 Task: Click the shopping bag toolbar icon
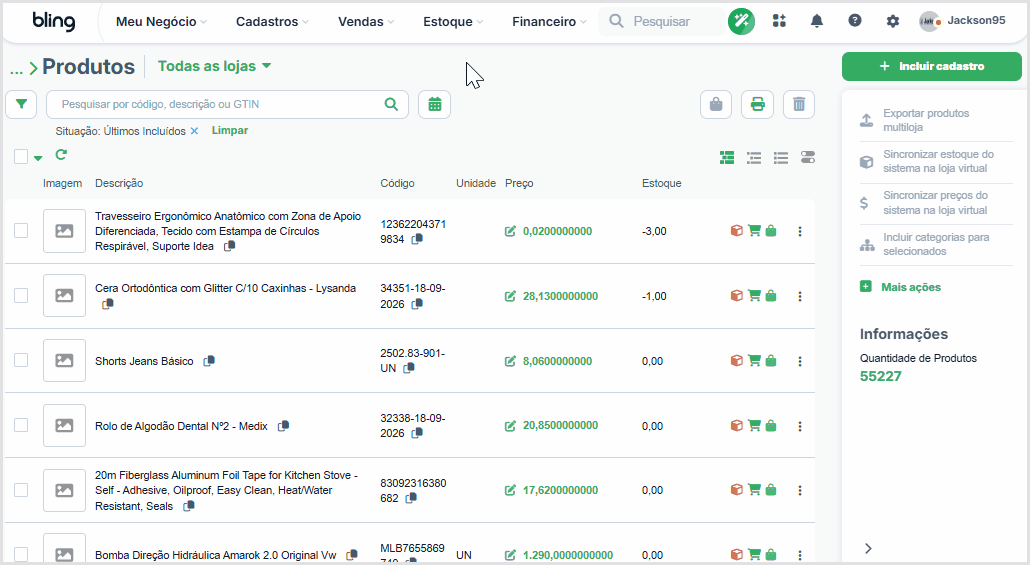click(716, 104)
